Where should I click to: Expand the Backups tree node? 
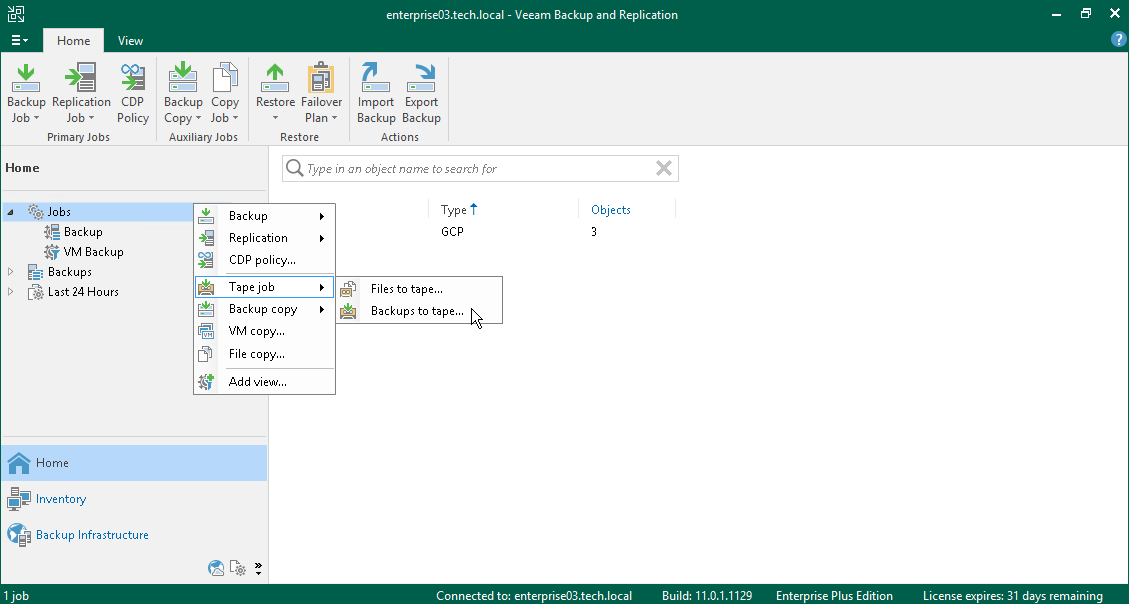point(10,272)
